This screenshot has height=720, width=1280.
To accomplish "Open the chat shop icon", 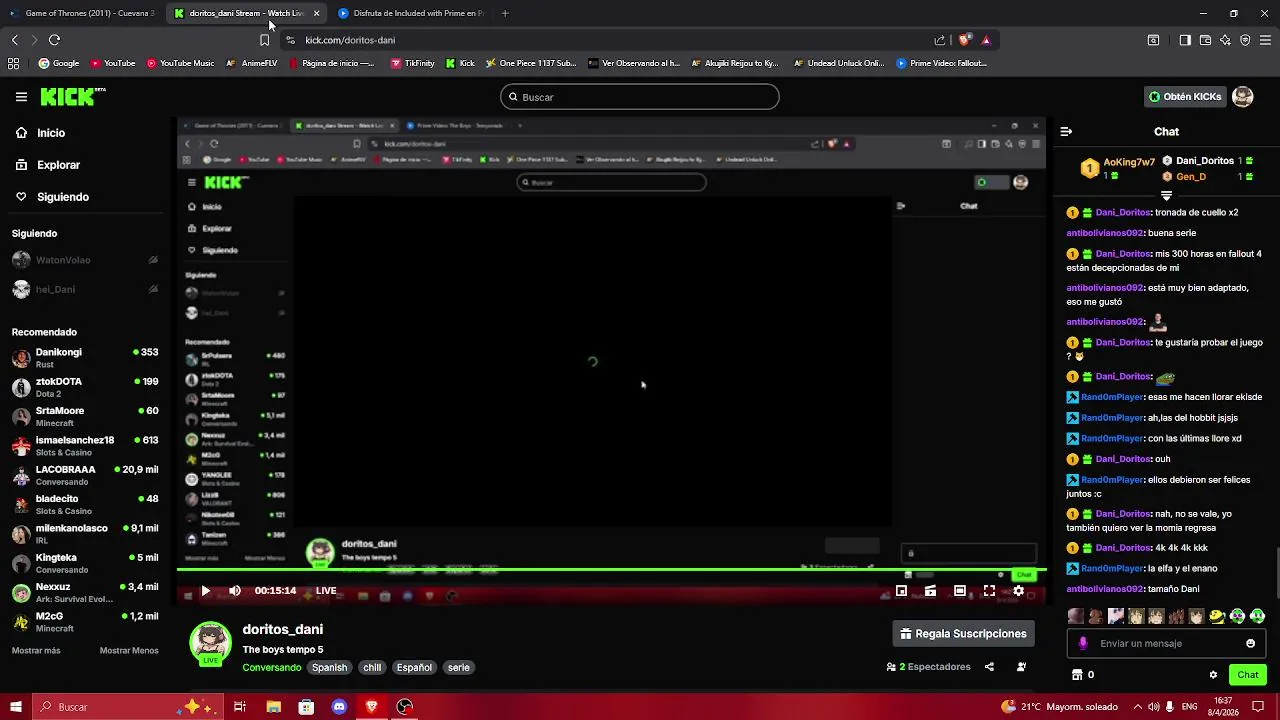I will (1077, 675).
